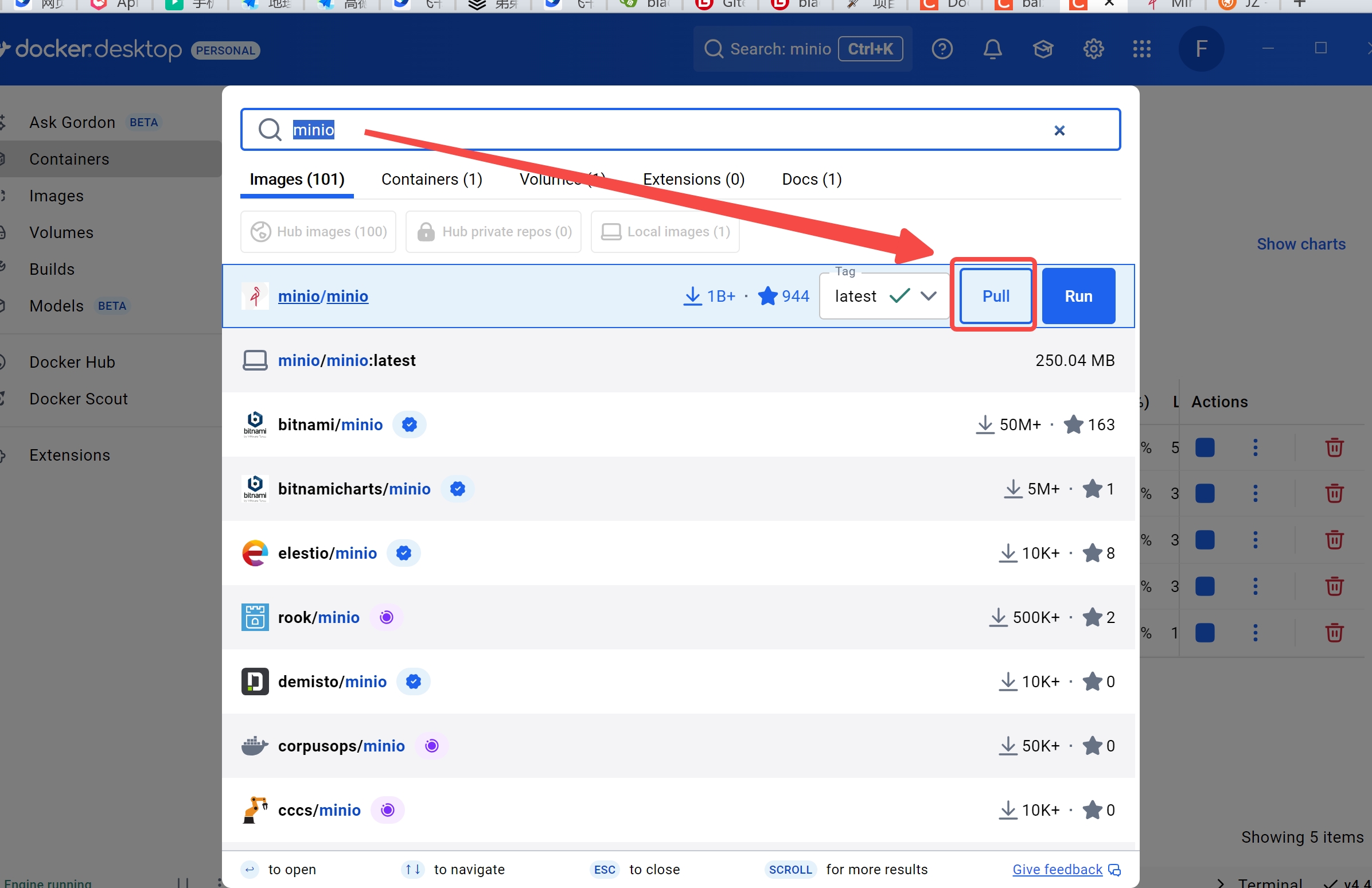Open Containers in the sidebar

tap(110, 159)
